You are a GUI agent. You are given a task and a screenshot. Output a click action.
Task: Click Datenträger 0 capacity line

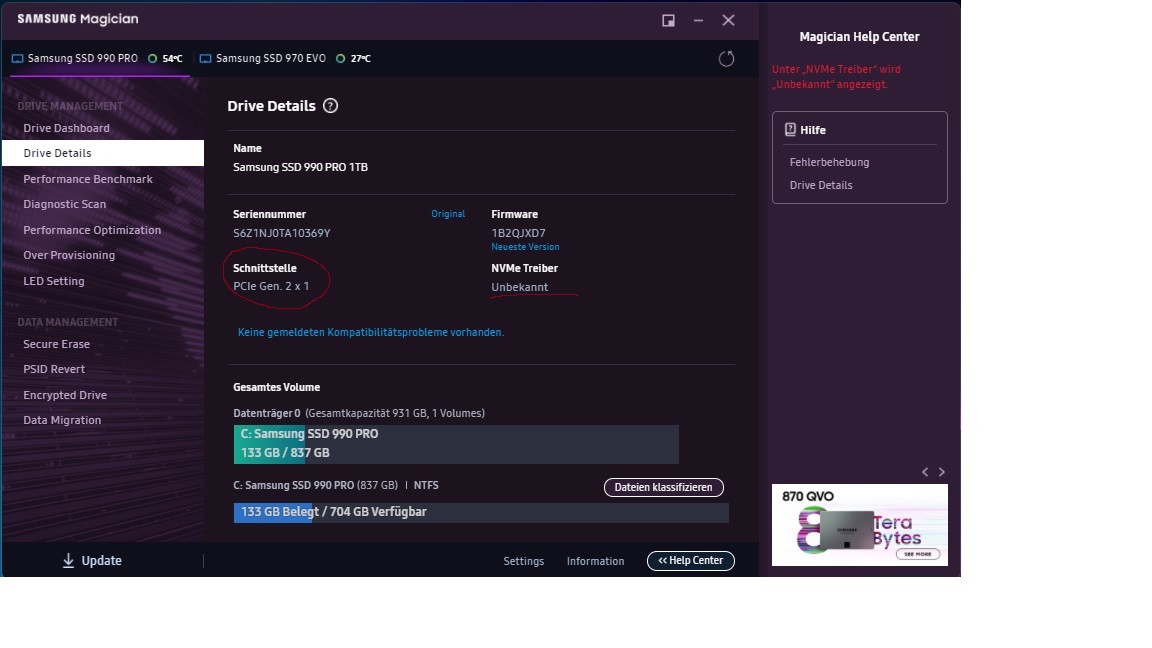click(359, 413)
